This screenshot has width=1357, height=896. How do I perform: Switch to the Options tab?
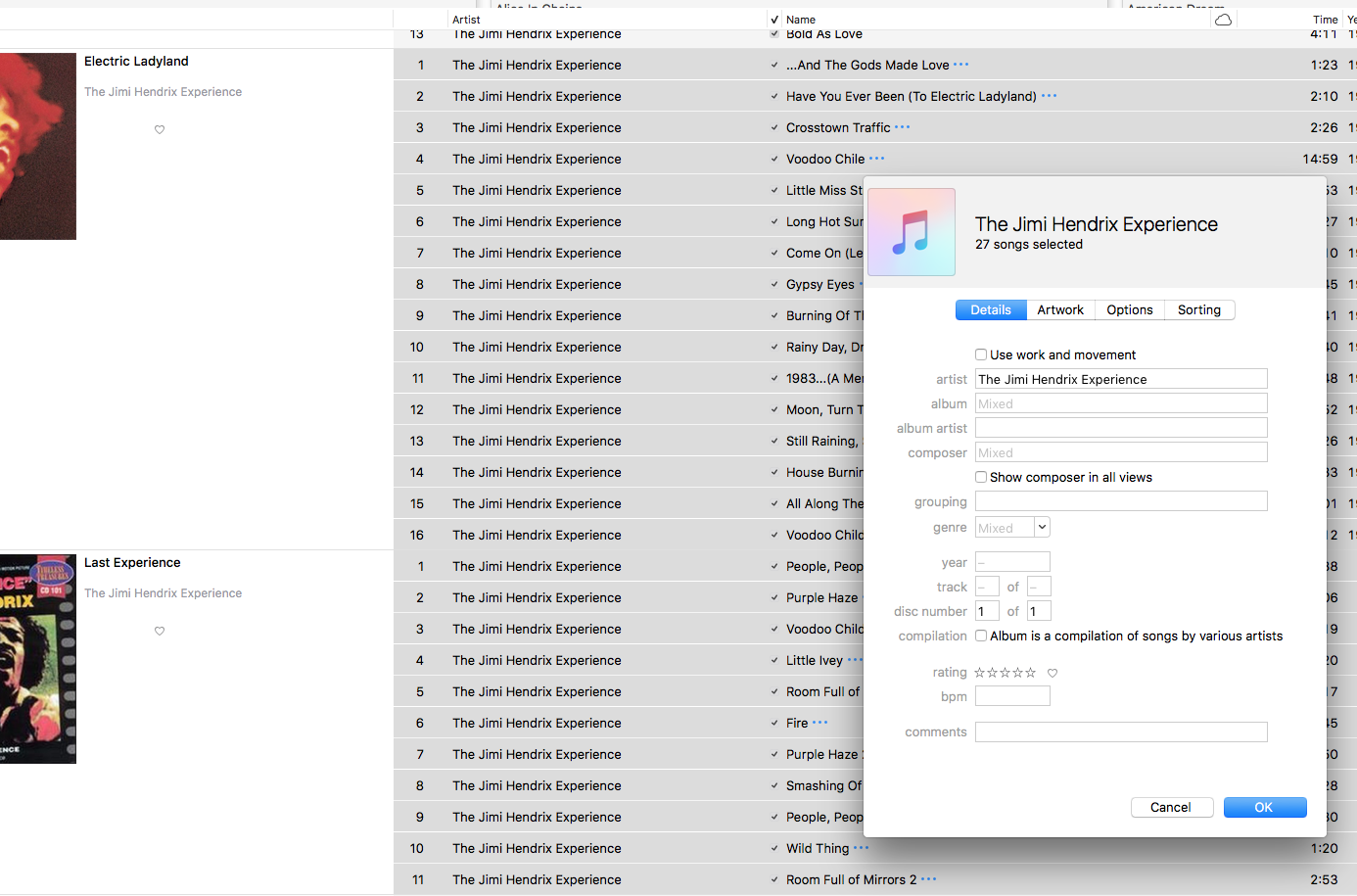(x=1130, y=309)
